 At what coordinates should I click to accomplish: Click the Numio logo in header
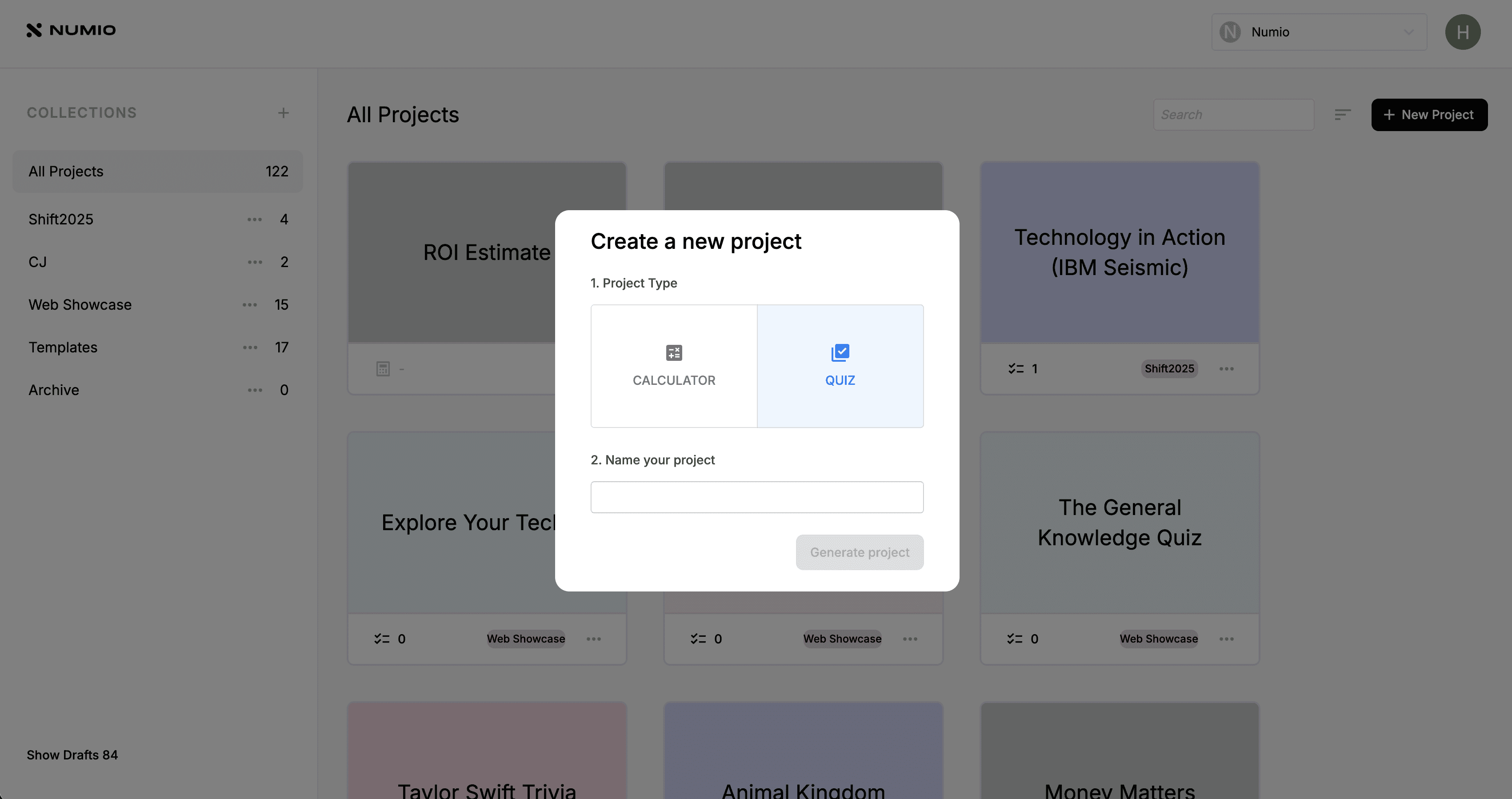point(71,30)
